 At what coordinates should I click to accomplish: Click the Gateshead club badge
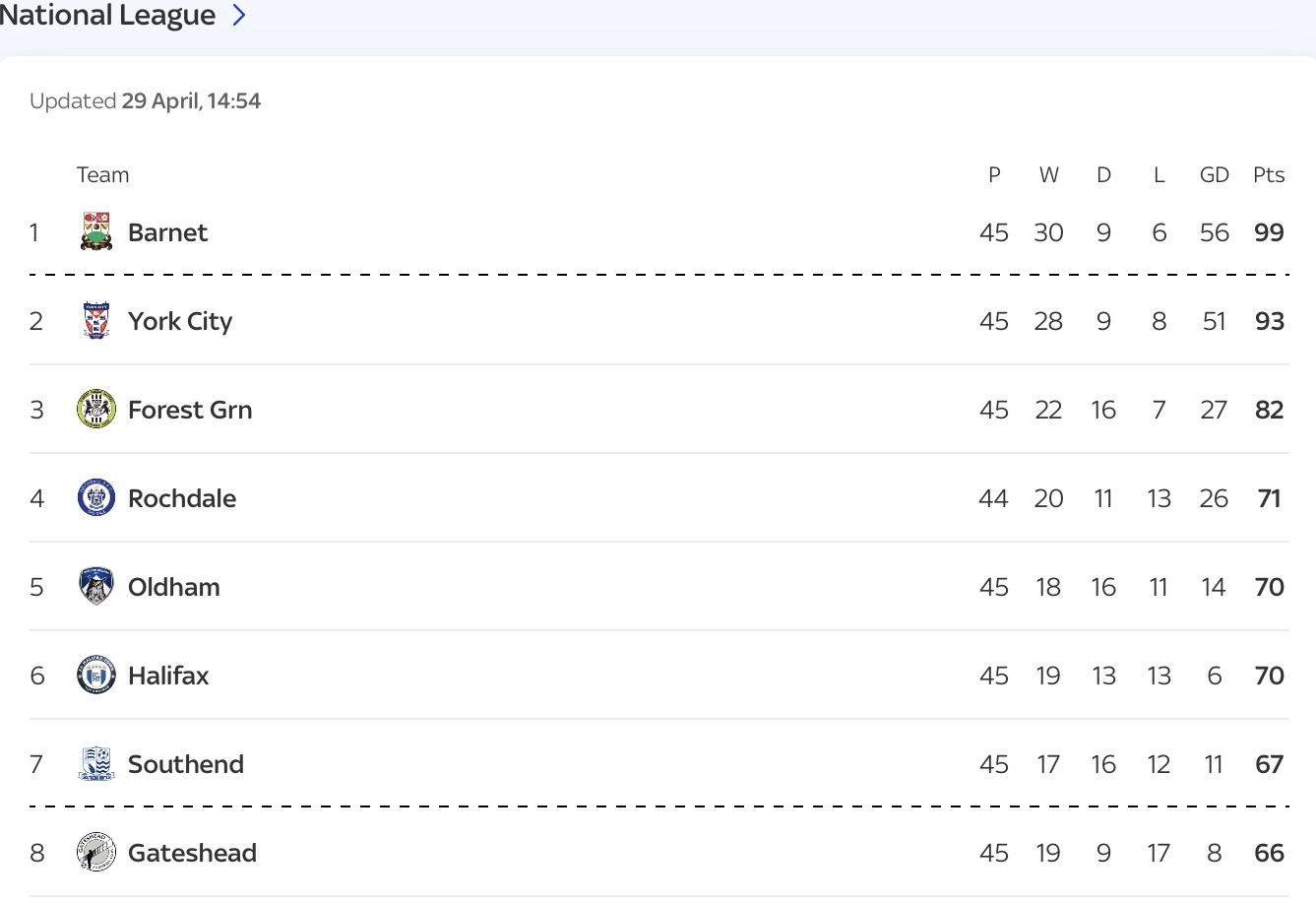coord(96,853)
